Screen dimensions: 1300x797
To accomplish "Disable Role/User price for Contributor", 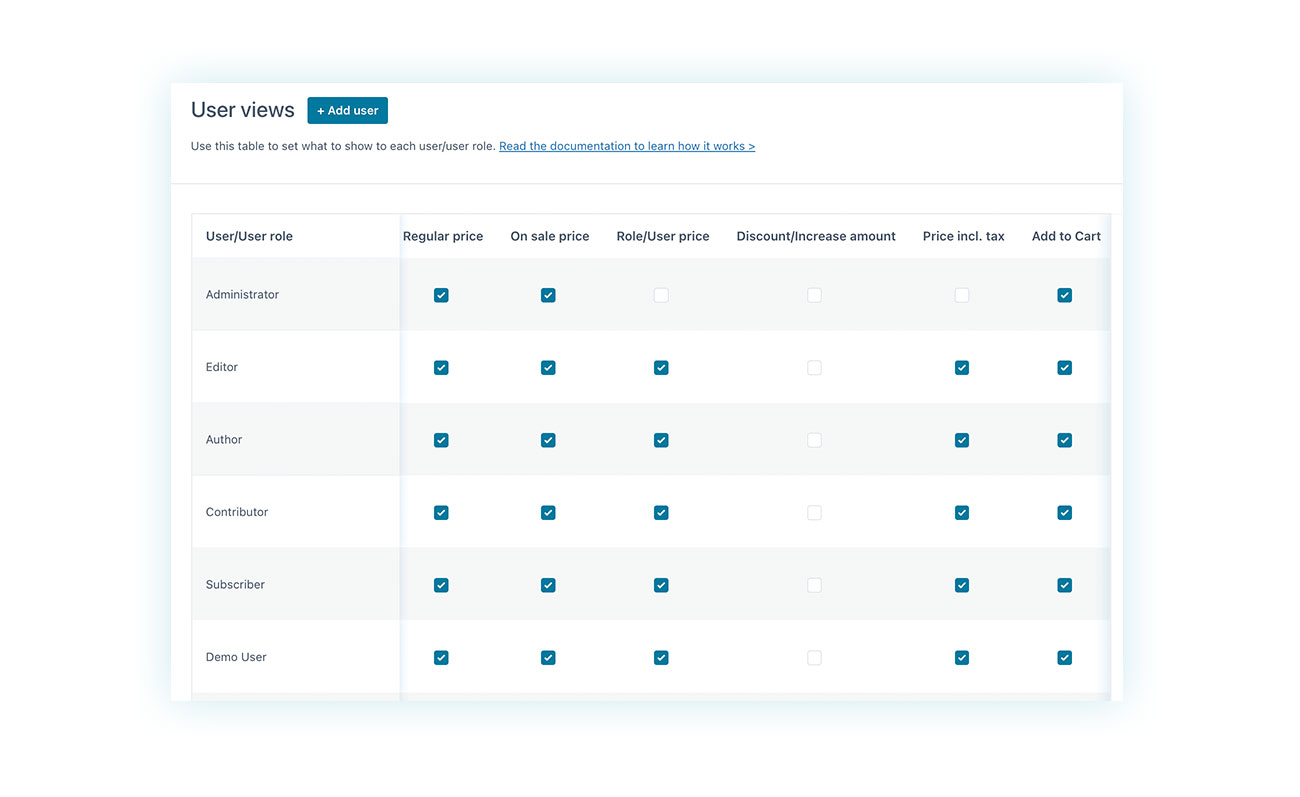I will [x=661, y=513].
